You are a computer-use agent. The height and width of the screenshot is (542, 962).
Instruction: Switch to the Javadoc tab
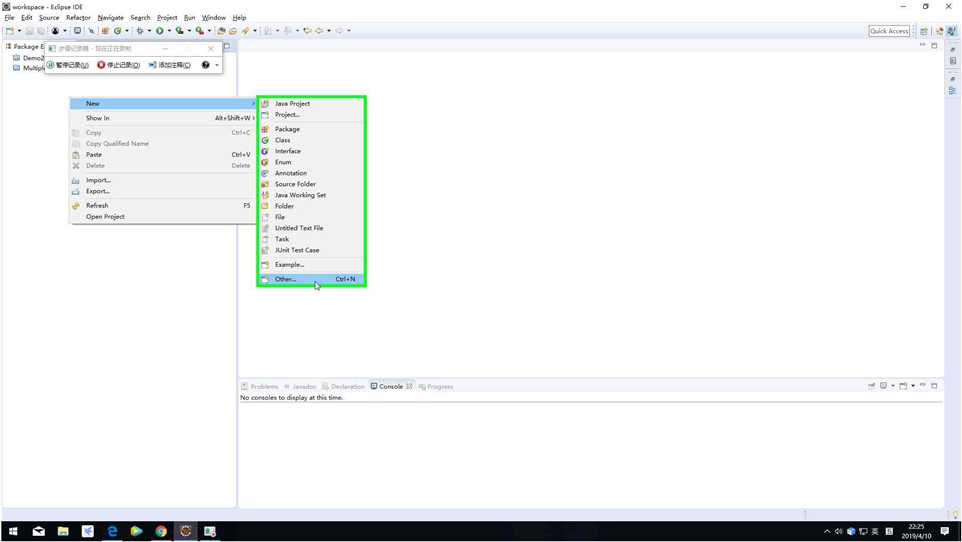[300, 387]
